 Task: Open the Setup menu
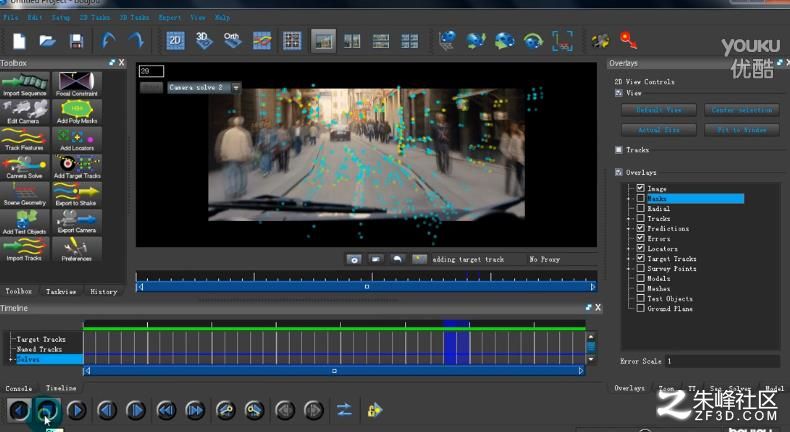60,18
